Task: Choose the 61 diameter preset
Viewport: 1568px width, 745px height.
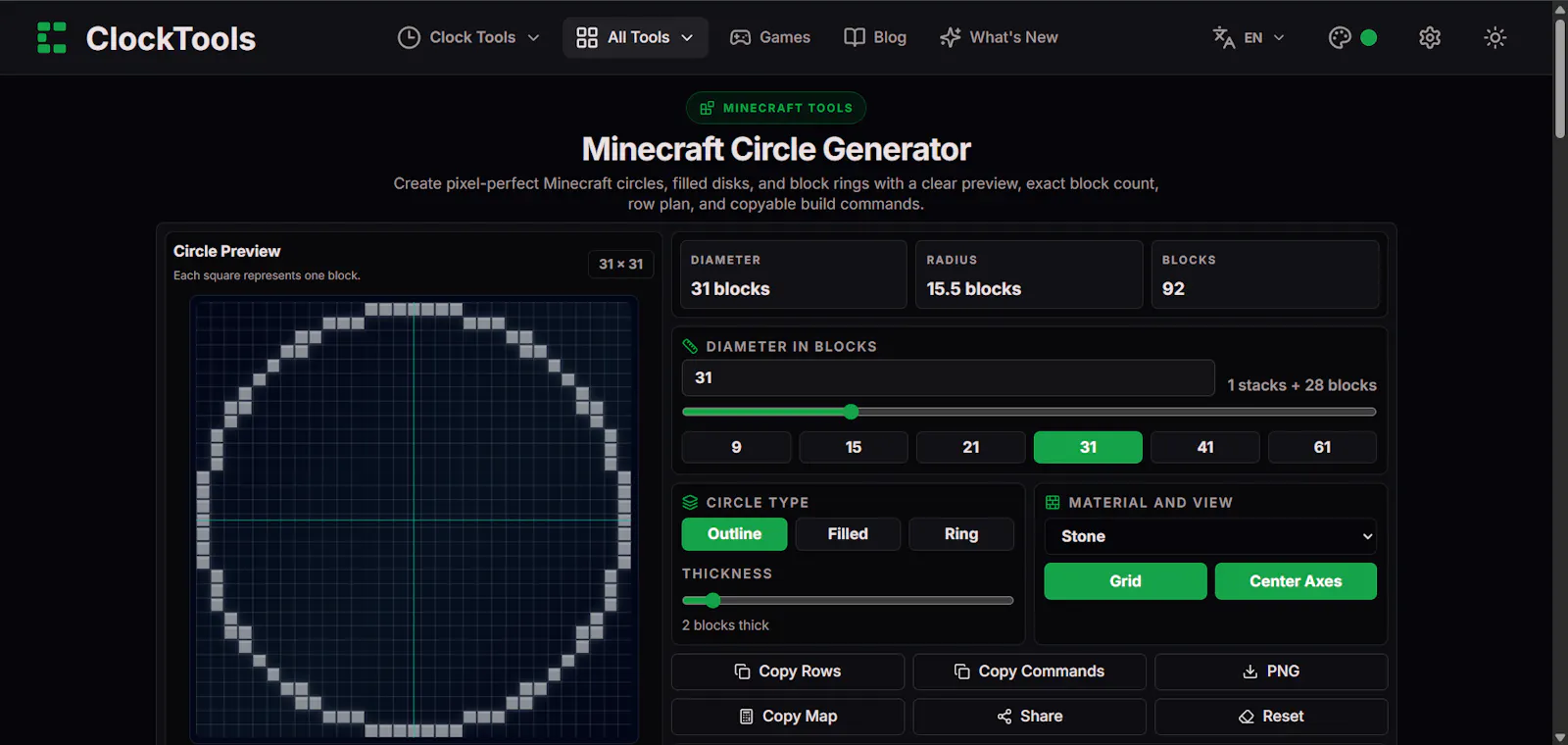Action: coord(1322,447)
